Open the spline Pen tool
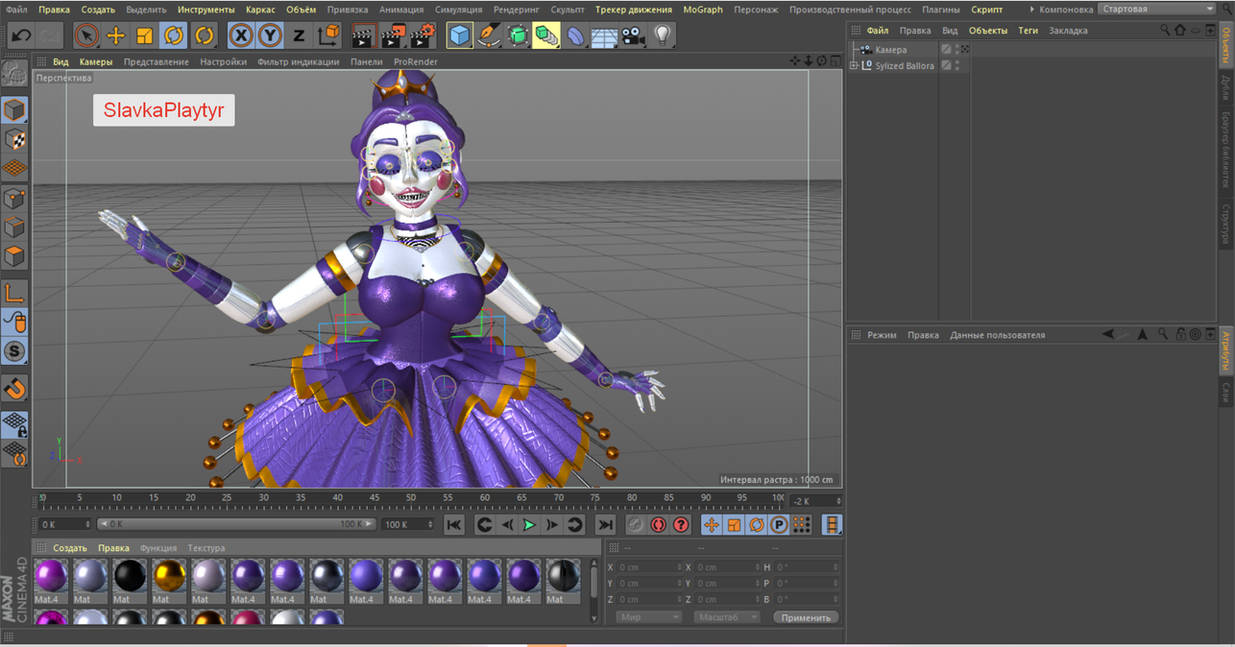 [x=489, y=35]
